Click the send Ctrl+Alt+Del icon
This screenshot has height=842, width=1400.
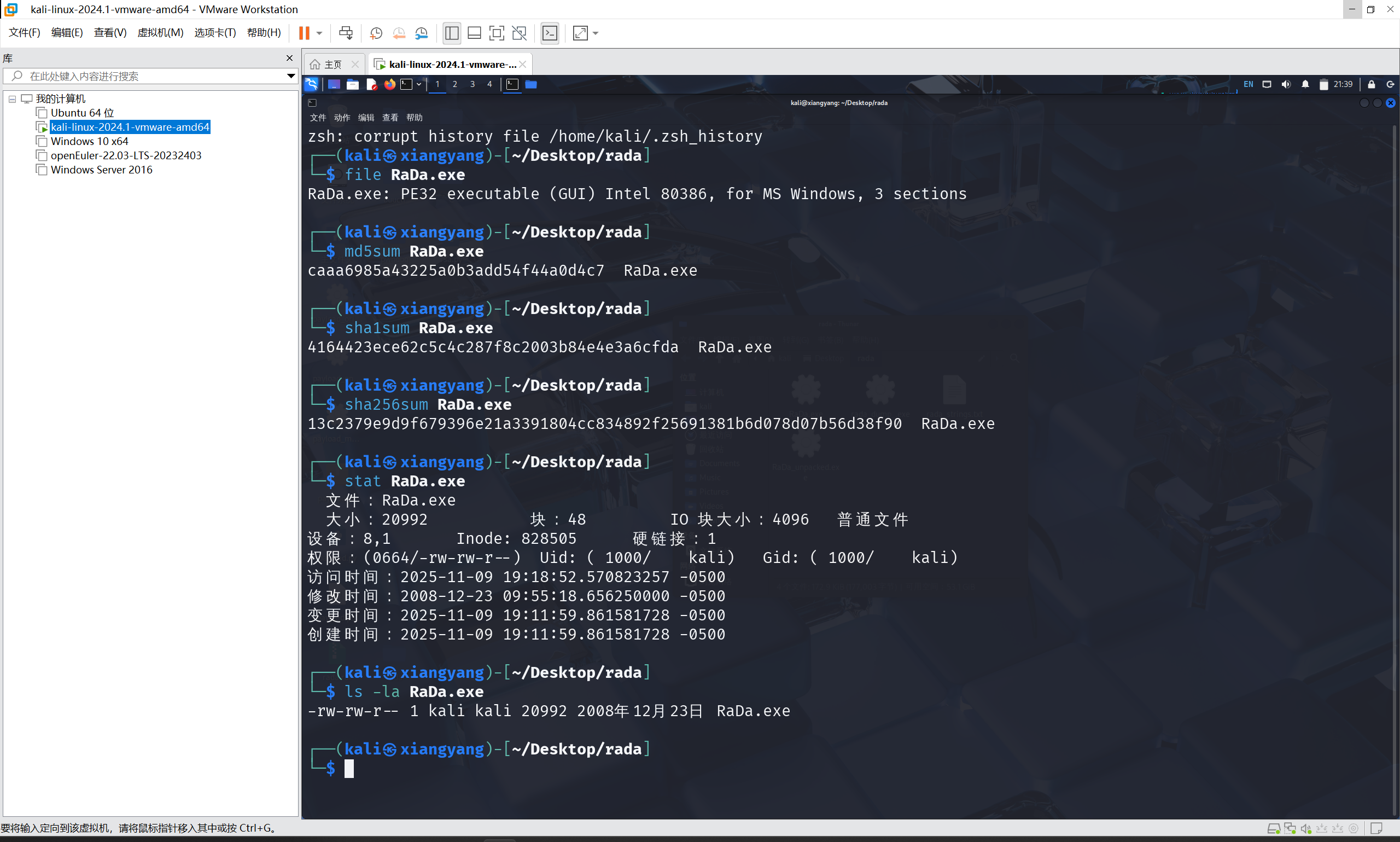coord(345,33)
